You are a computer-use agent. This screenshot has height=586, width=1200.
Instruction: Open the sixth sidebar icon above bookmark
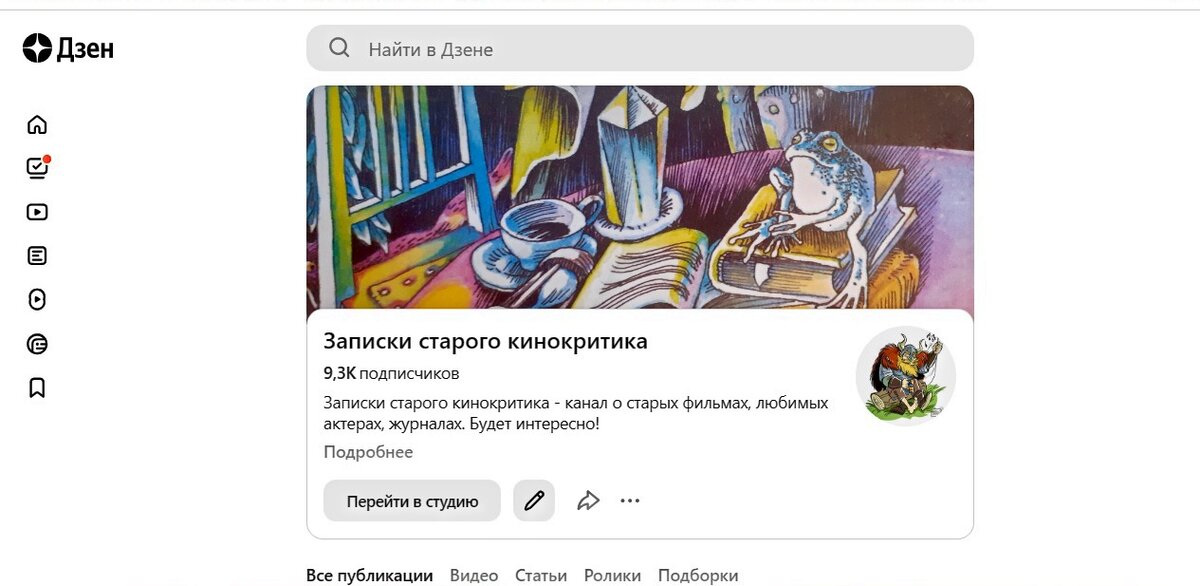click(x=37, y=345)
